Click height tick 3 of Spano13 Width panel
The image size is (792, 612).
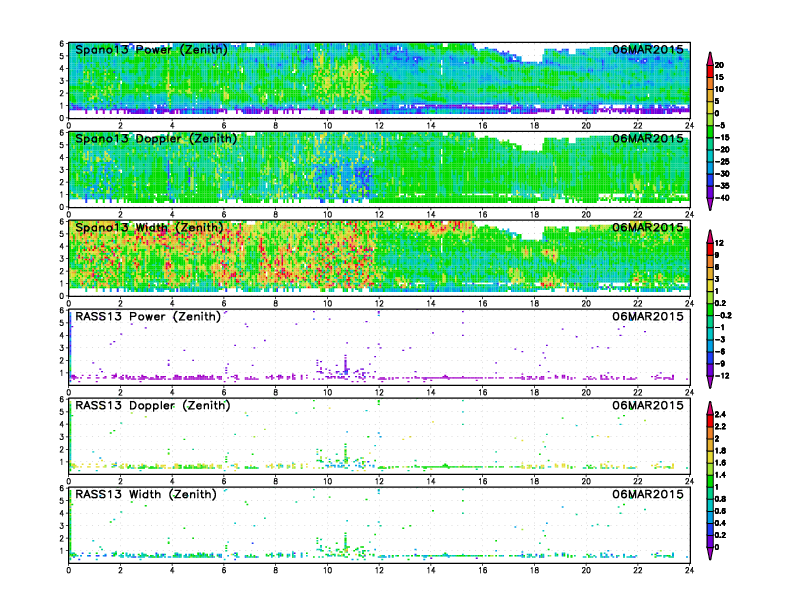pyautogui.click(x=62, y=259)
